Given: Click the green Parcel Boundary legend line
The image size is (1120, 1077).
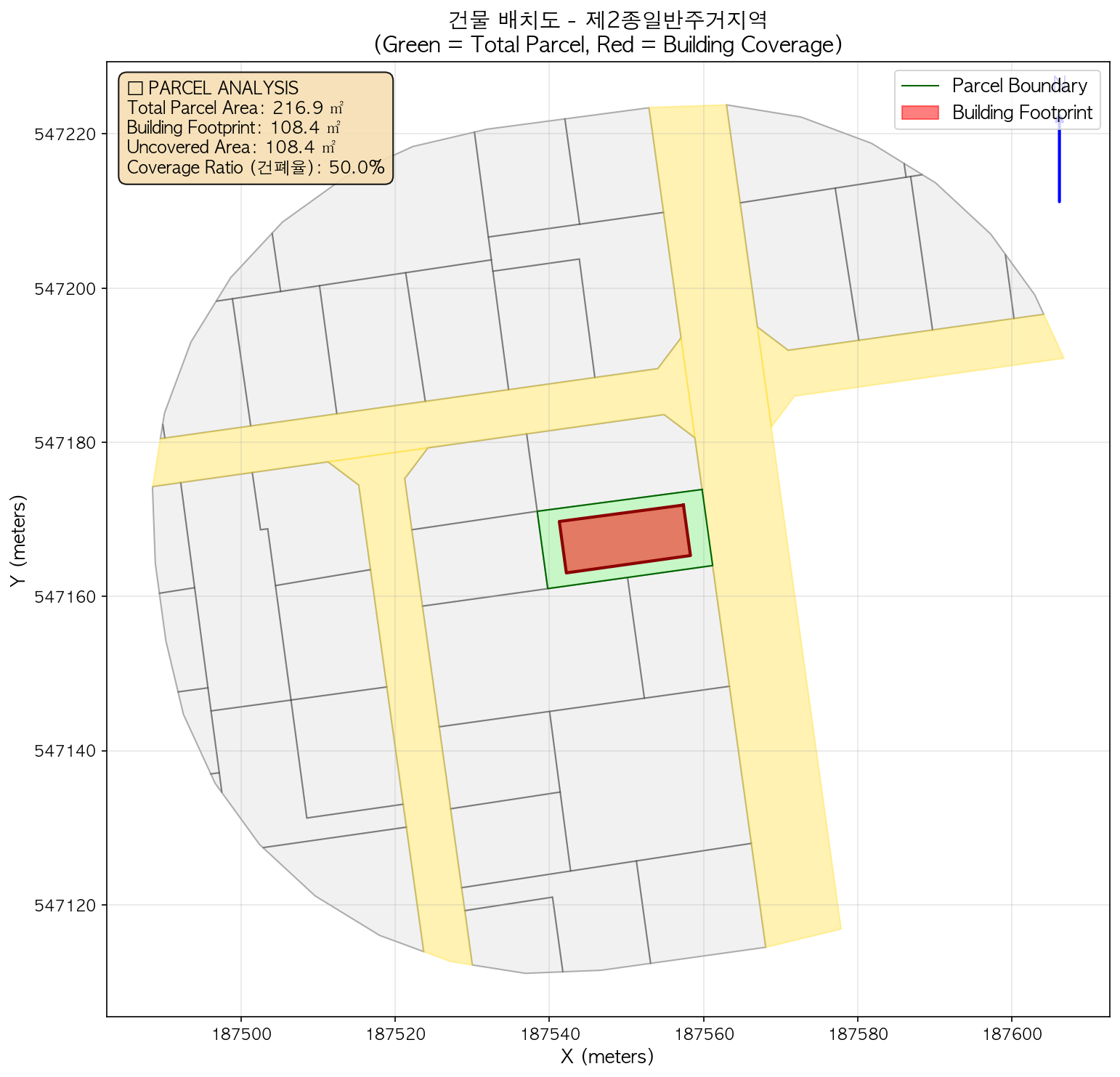Looking at the screenshot, I should tap(920, 86).
